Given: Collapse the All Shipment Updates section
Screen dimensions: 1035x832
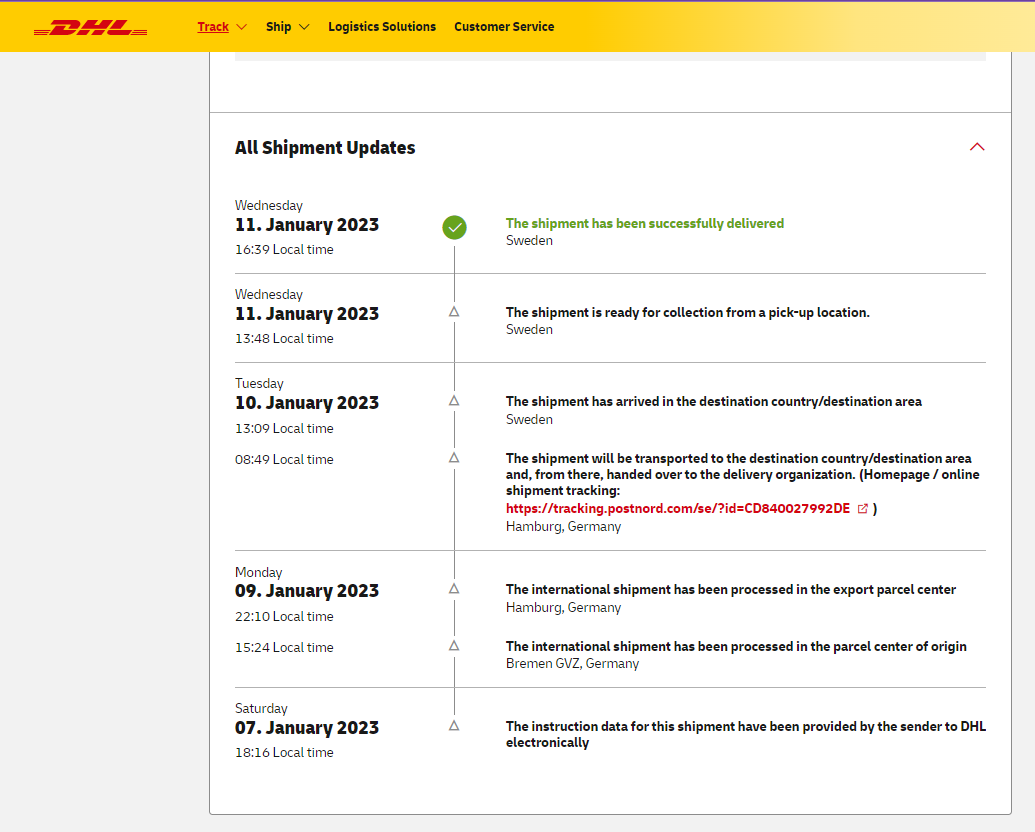Looking at the screenshot, I should coord(977,147).
